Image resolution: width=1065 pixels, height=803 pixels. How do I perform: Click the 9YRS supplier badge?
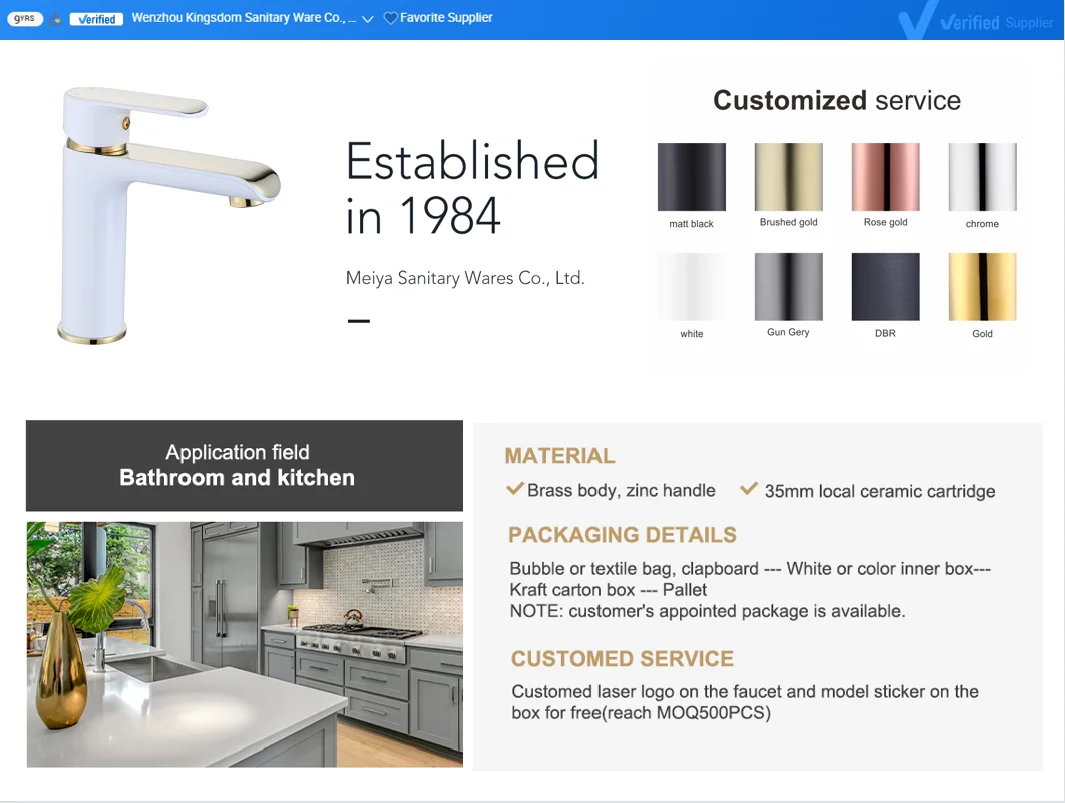click(24, 18)
